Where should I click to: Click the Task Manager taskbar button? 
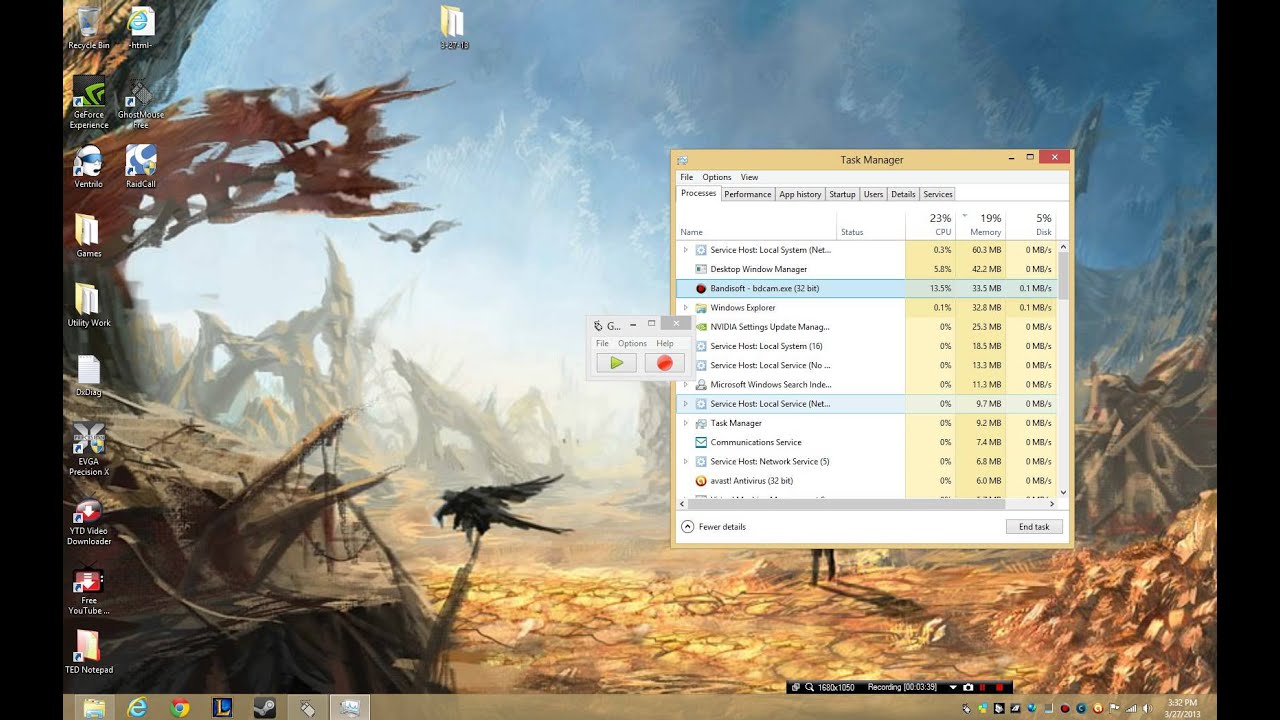(350, 707)
